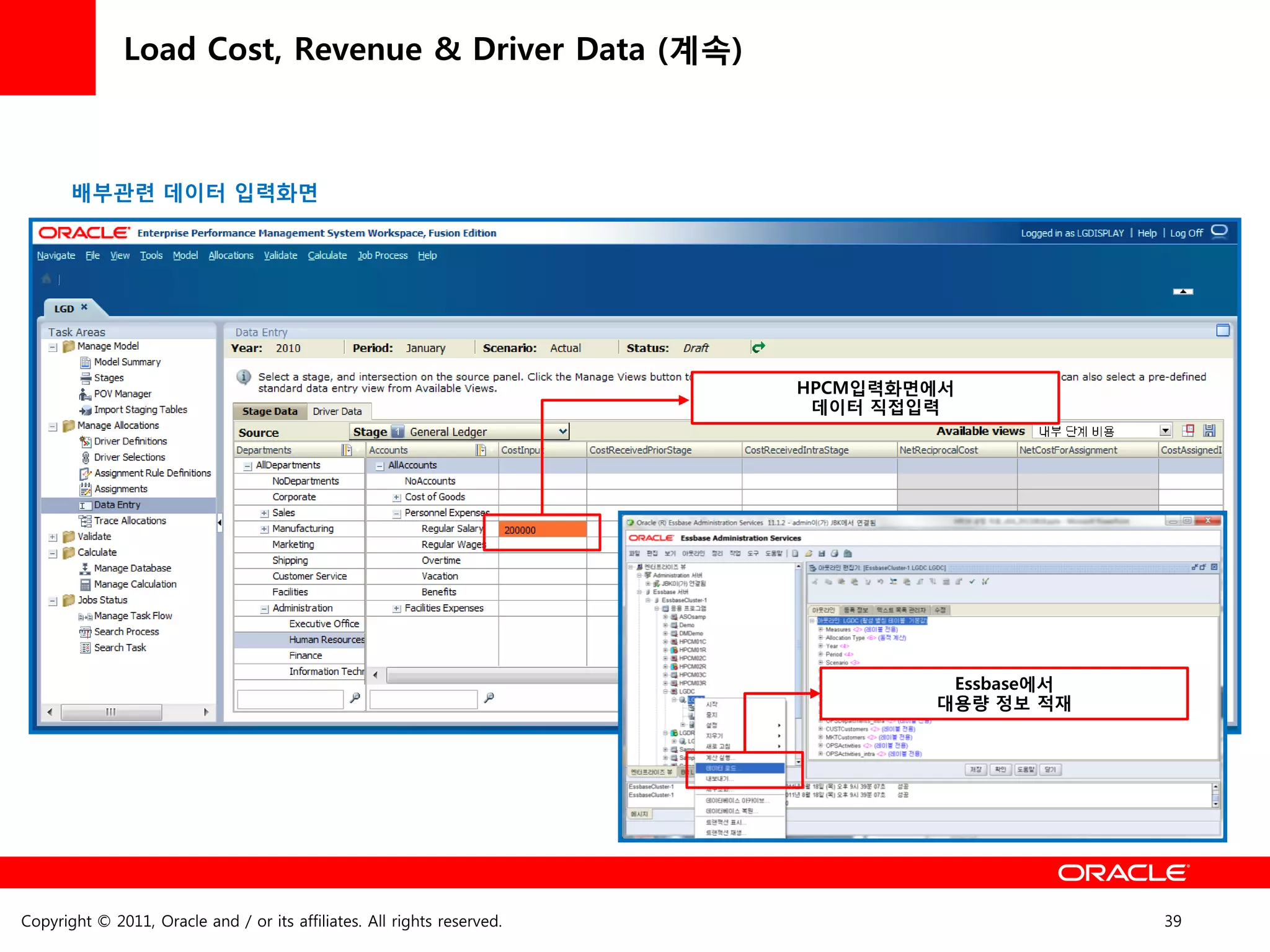
Task: Click the green refresh arrow beside Status
Action: pos(758,348)
